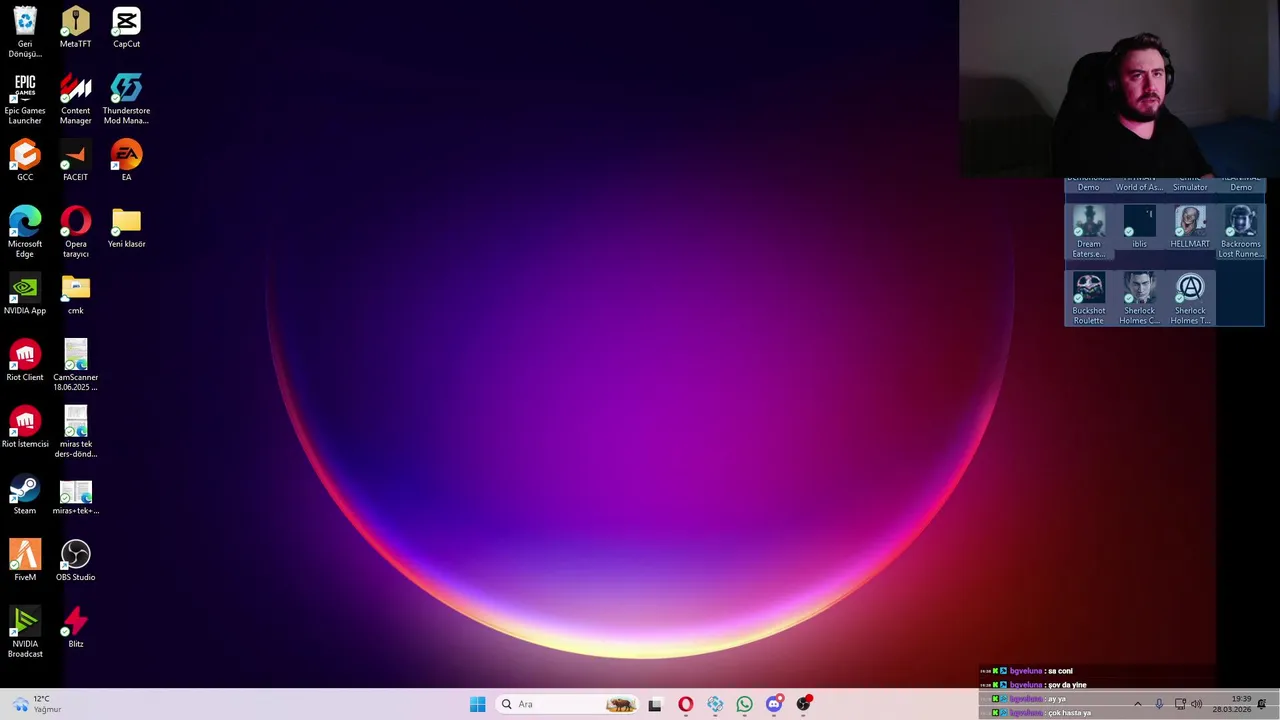Open OBS from the taskbar
1280x720 pixels.
tap(804, 704)
